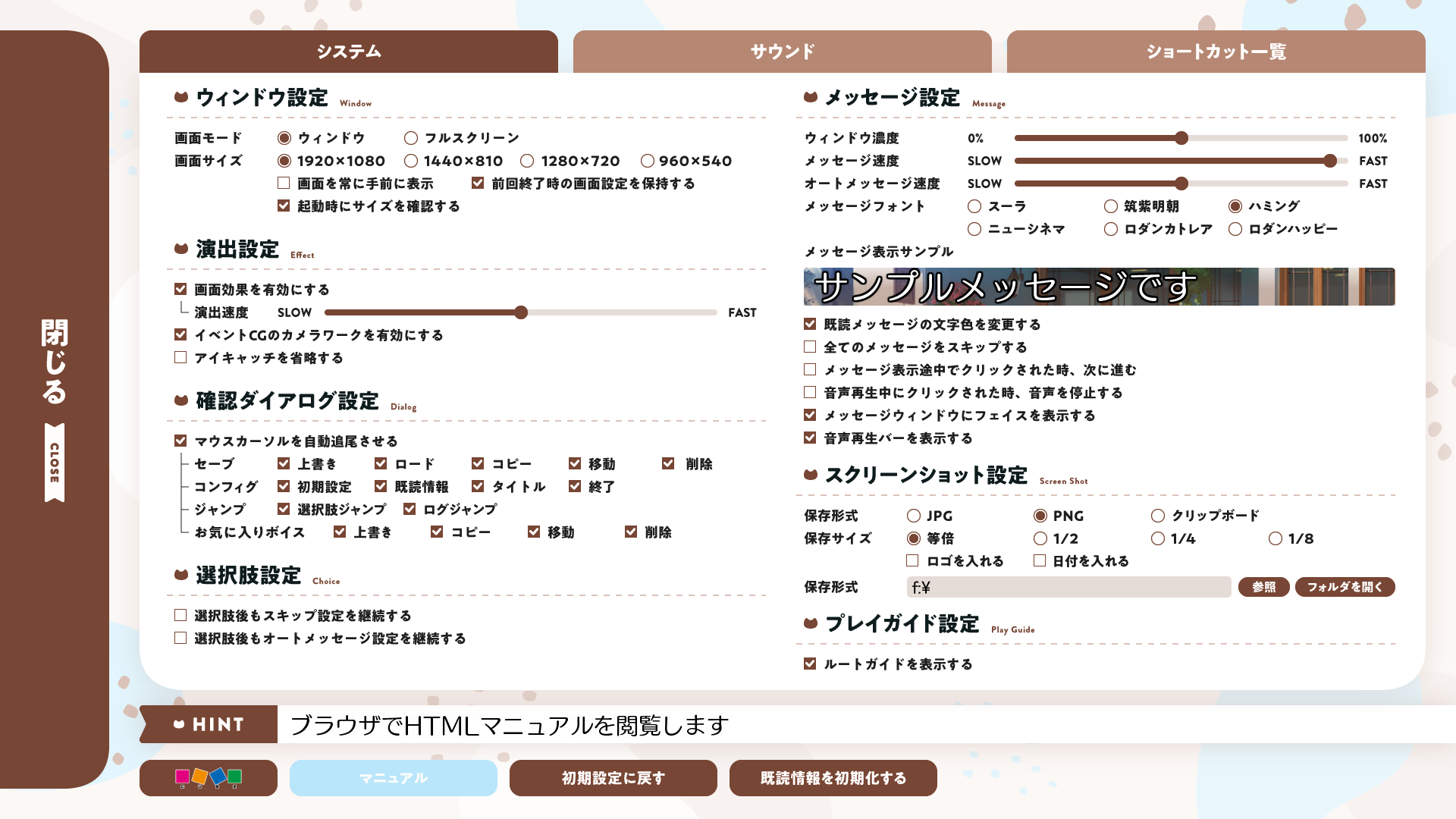
Task: Click the colorful CUFFS logo button
Action: tap(209, 778)
